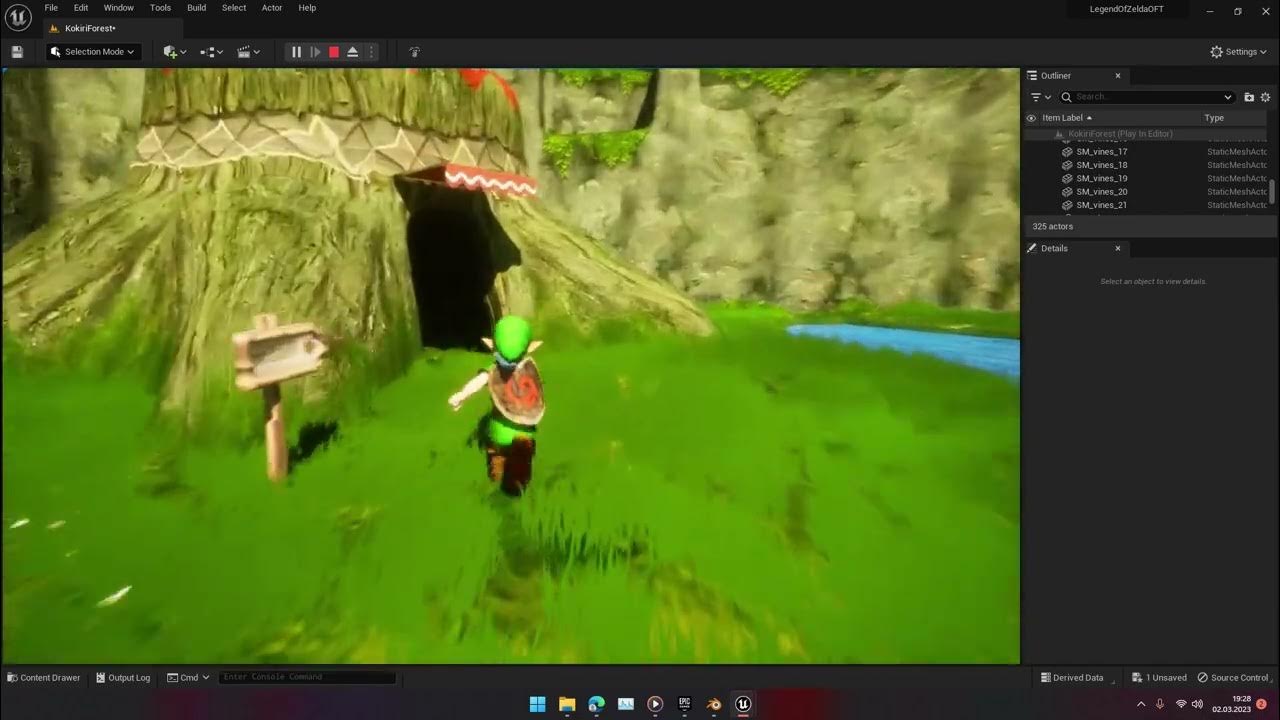Image resolution: width=1280 pixels, height=720 pixels.
Task: Open the Content Drawer
Action: coord(43,677)
